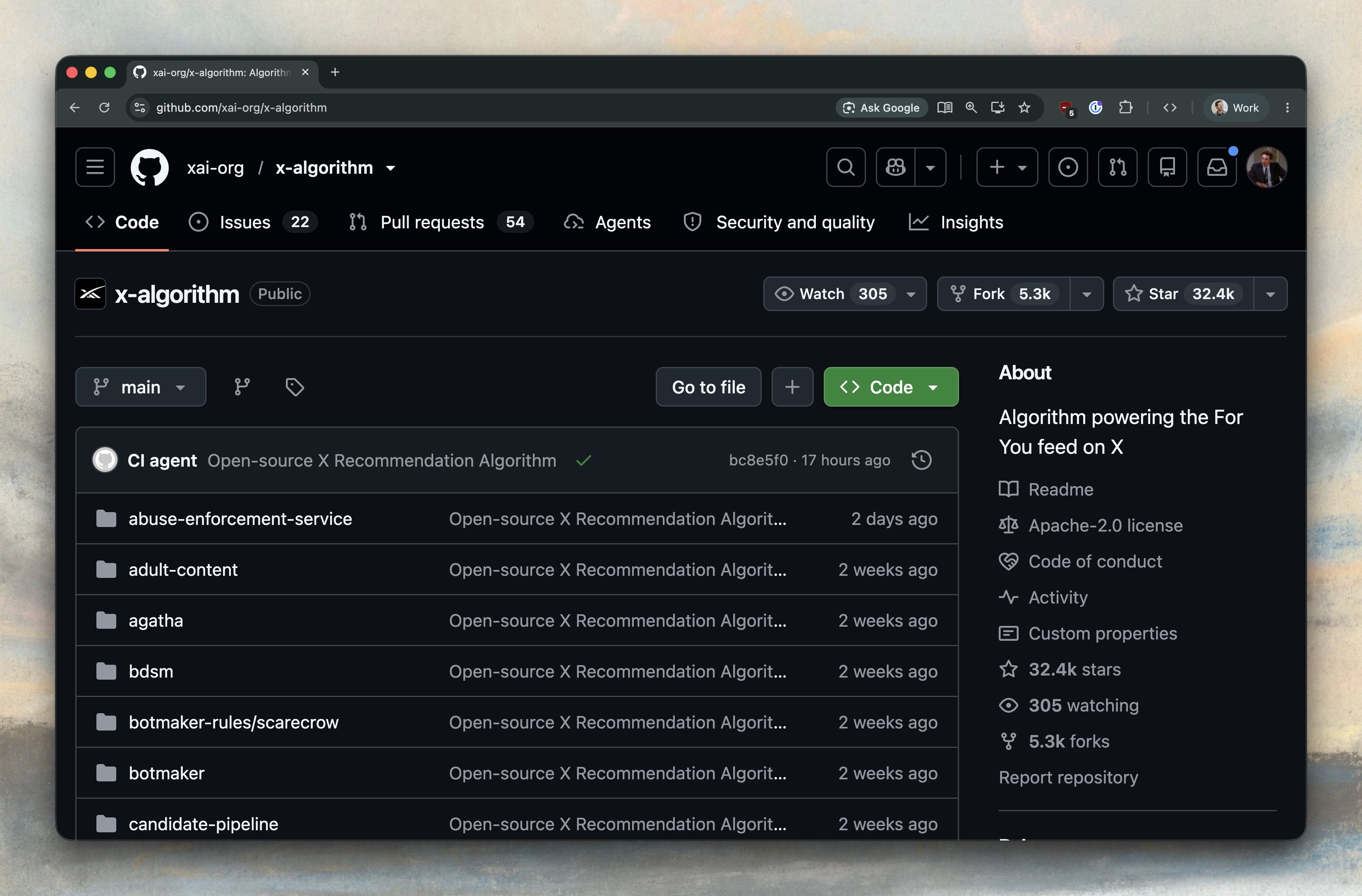
Task: Open the Apache-2.0 license link
Action: (x=1105, y=525)
